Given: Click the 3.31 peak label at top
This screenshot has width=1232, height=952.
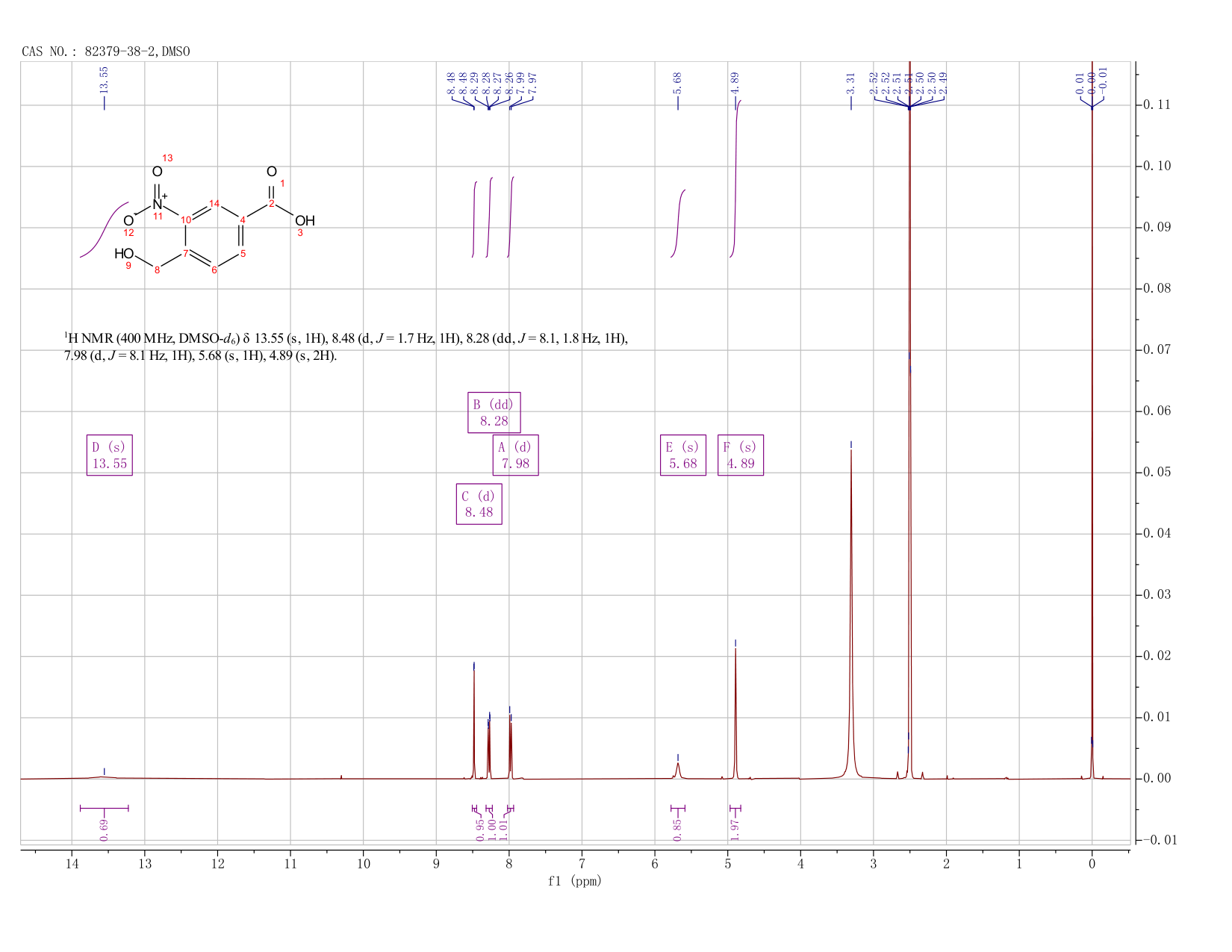Looking at the screenshot, I should point(850,82).
